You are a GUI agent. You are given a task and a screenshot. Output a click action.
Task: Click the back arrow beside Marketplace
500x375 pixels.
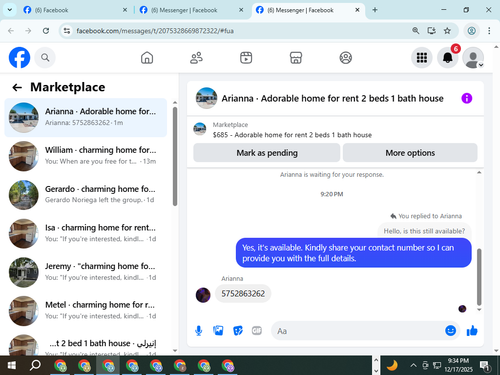click(x=17, y=87)
